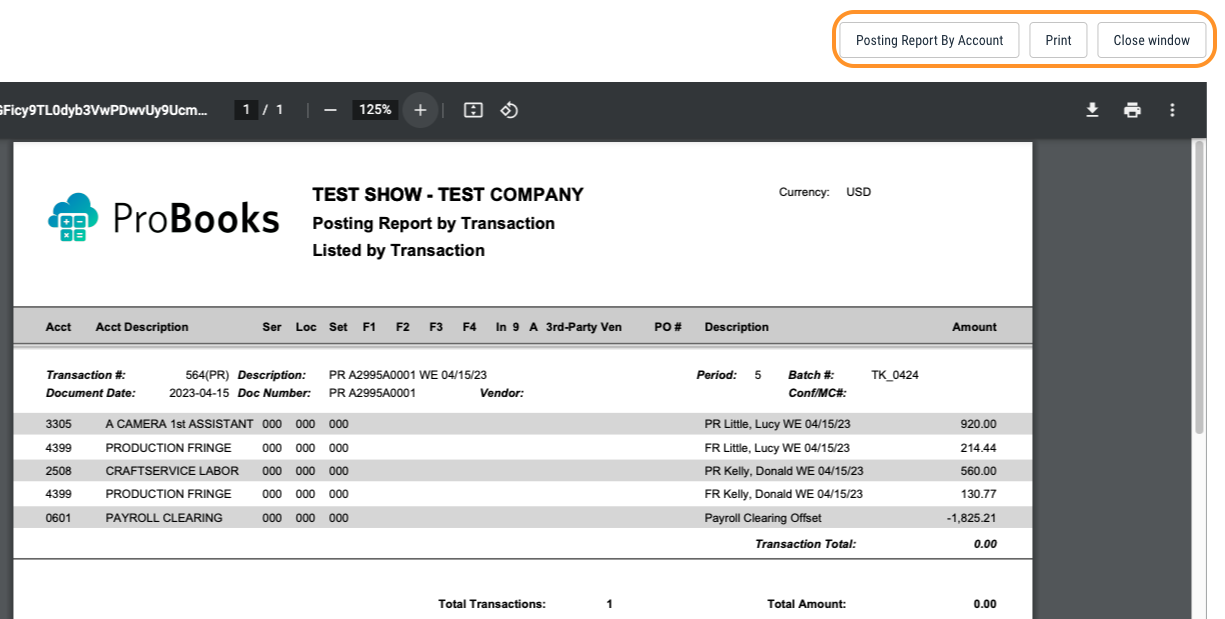Image resolution: width=1225 pixels, height=619 pixels.
Task: Select the current page number field
Action: pos(246,110)
